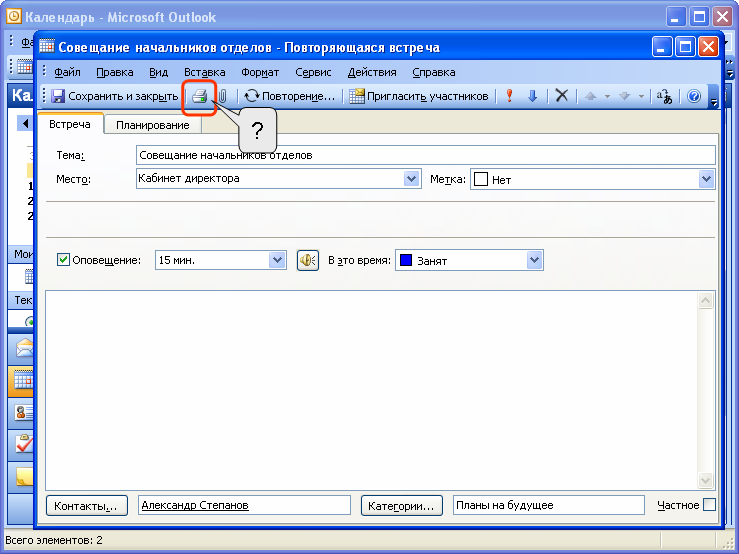
Task: Open Help question mark icon
Action: 694,96
